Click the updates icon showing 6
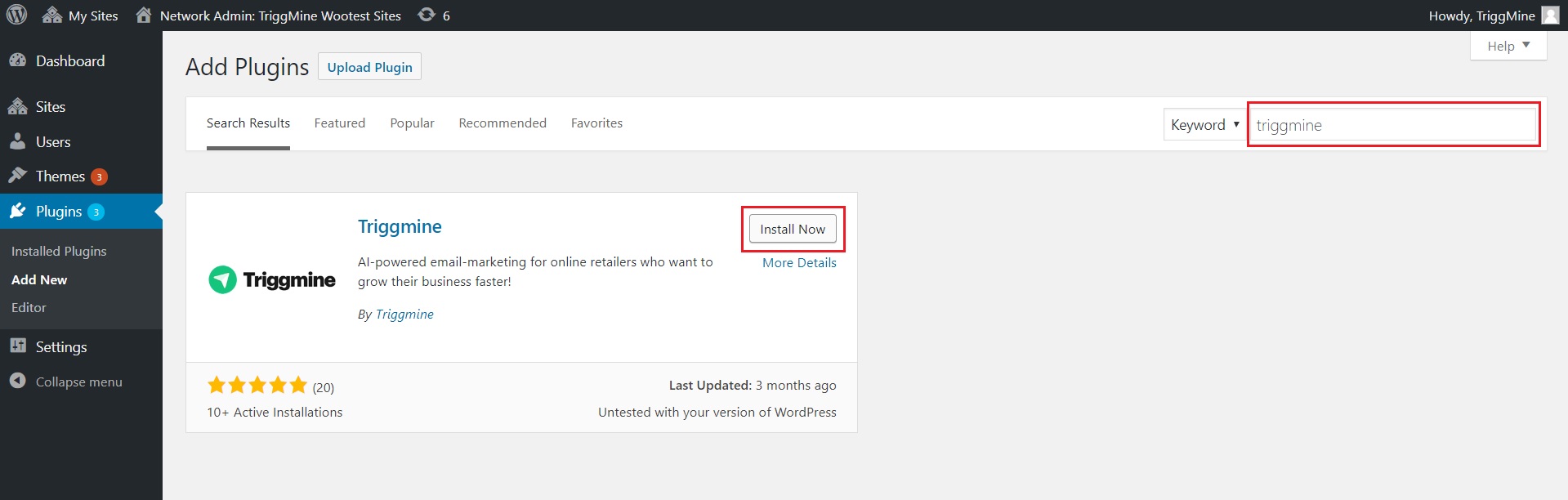The height and width of the screenshot is (500, 1568). click(434, 16)
